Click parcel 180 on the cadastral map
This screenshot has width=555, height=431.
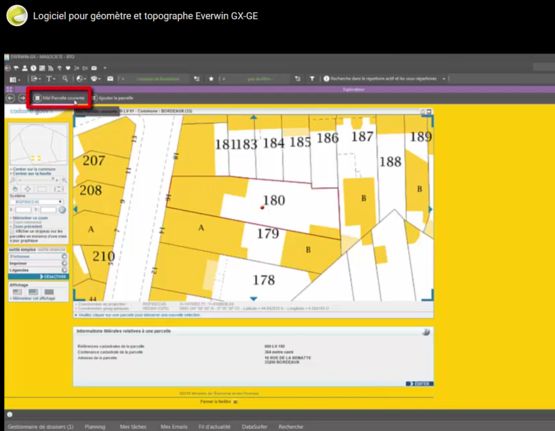click(274, 201)
